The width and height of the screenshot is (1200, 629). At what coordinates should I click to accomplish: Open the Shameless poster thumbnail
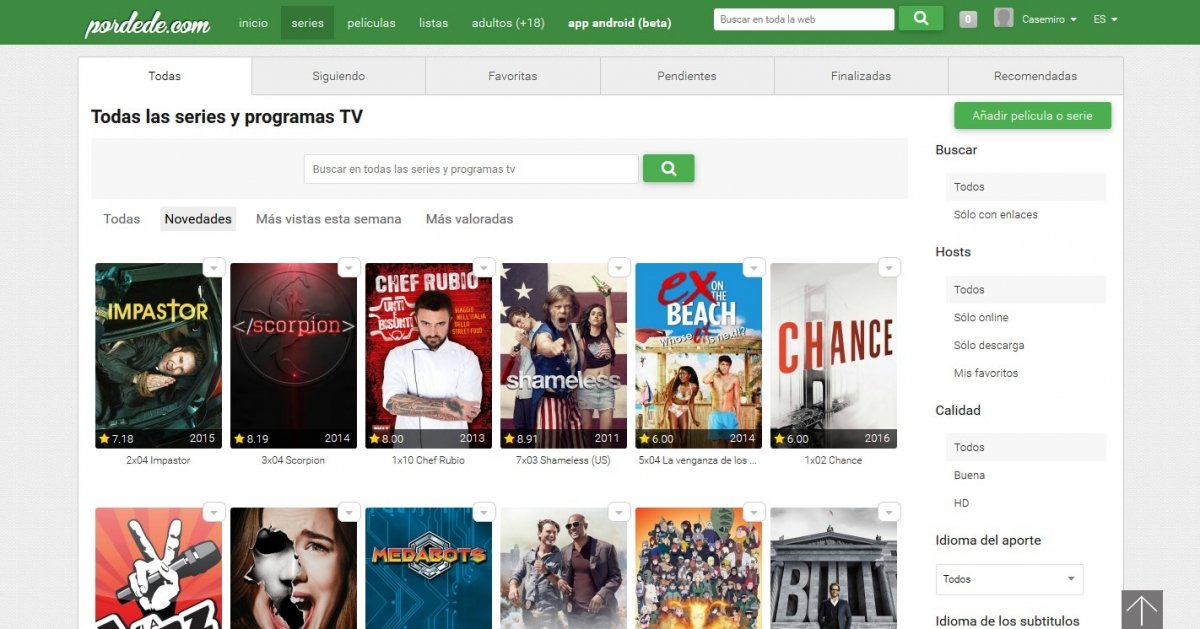[x=563, y=355]
